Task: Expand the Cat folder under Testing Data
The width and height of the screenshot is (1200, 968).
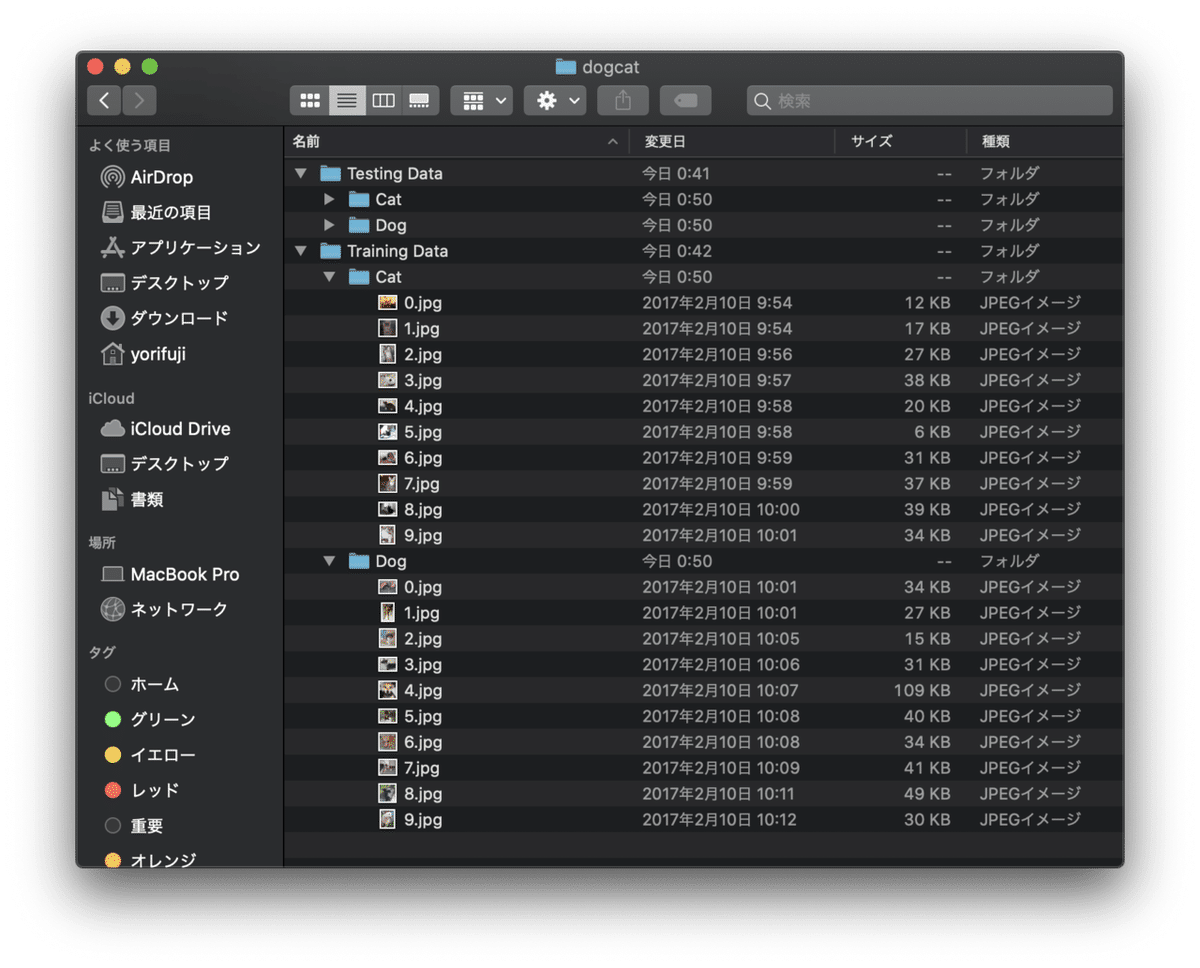Action: pyautogui.click(x=330, y=199)
